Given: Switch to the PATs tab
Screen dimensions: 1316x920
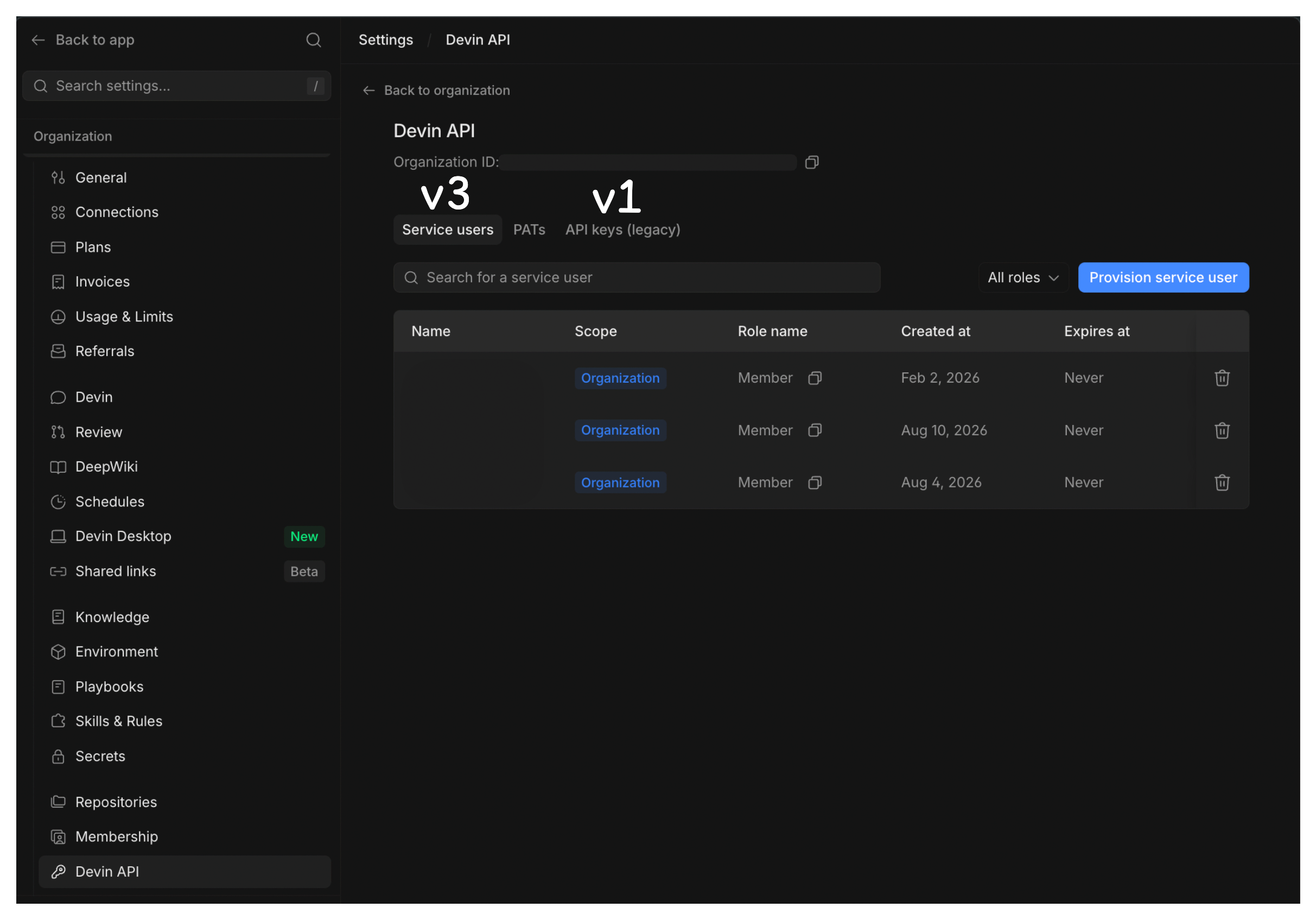Looking at the screenshot, I should 529,230.
